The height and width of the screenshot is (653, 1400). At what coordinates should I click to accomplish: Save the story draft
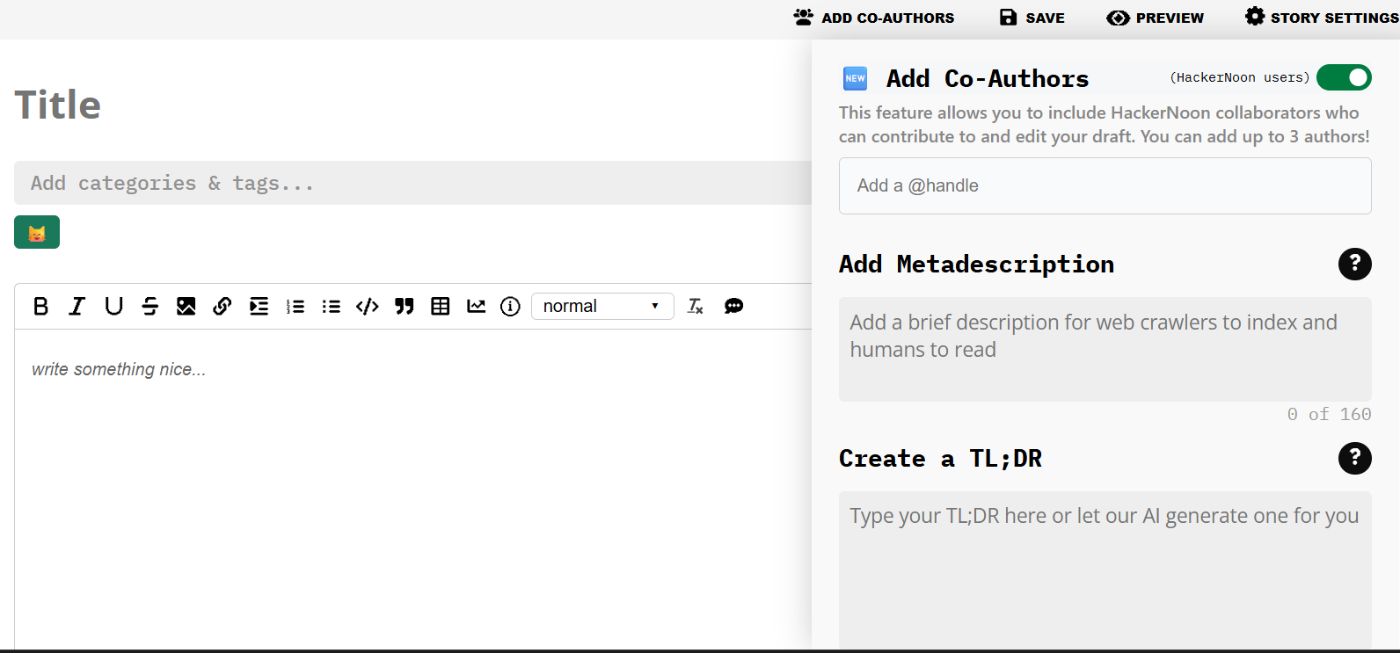click(1032, 17)
